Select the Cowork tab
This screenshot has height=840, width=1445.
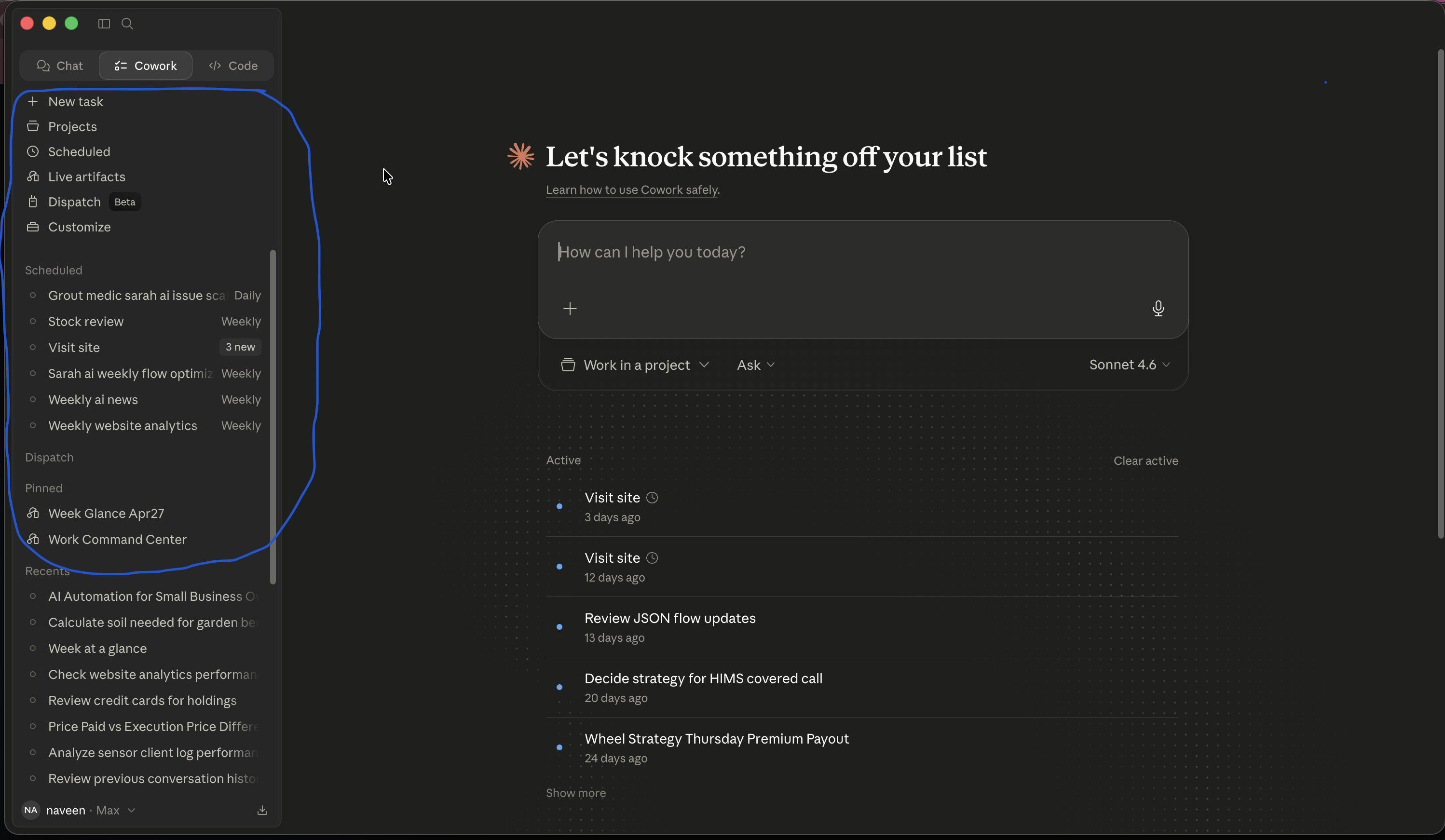(x=146, y=66)
